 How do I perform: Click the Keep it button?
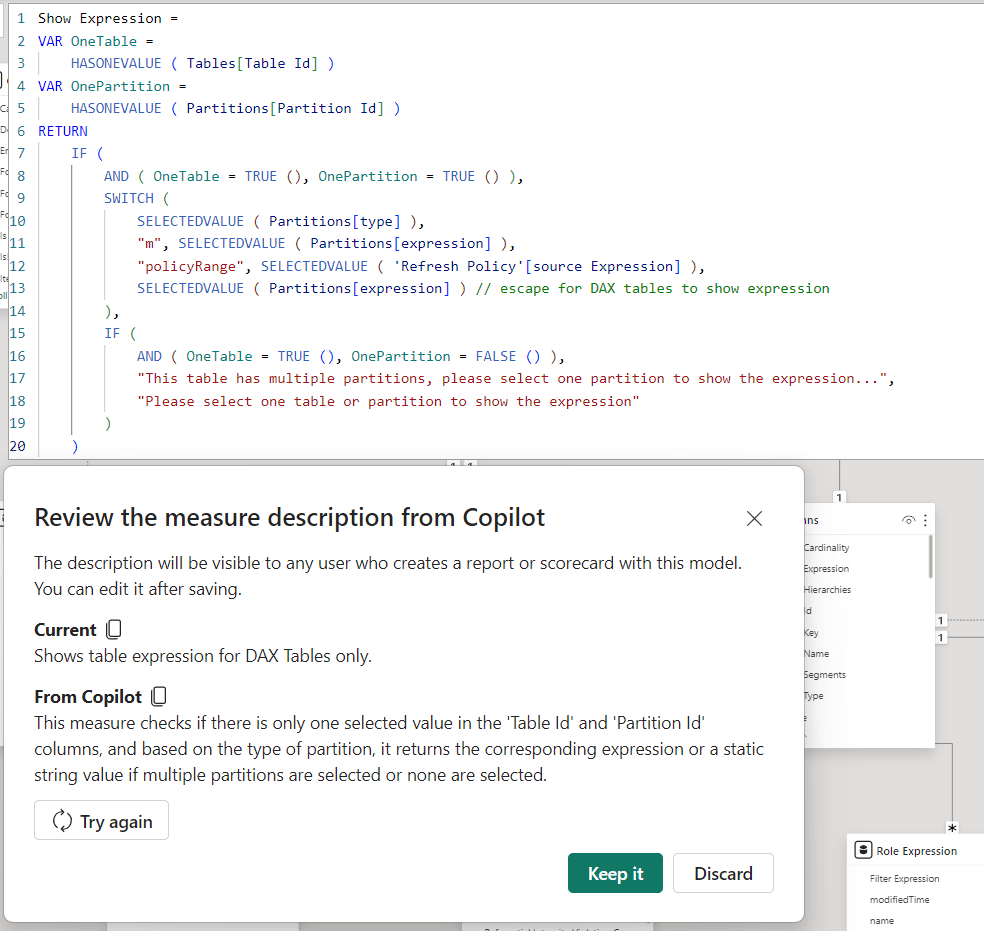coord(615,872)
